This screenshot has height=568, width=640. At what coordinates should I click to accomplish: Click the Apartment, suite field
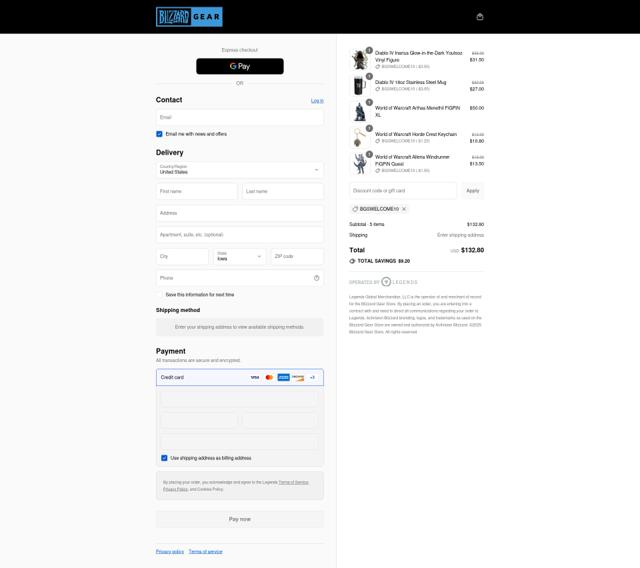point(240,235)
